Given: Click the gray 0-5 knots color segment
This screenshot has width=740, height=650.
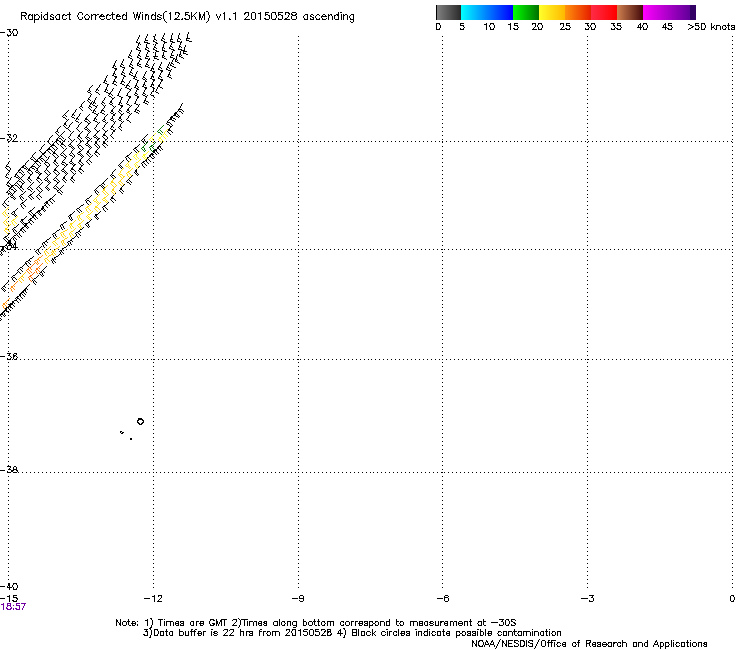Looking at the screenshot, I should point(448,12).
